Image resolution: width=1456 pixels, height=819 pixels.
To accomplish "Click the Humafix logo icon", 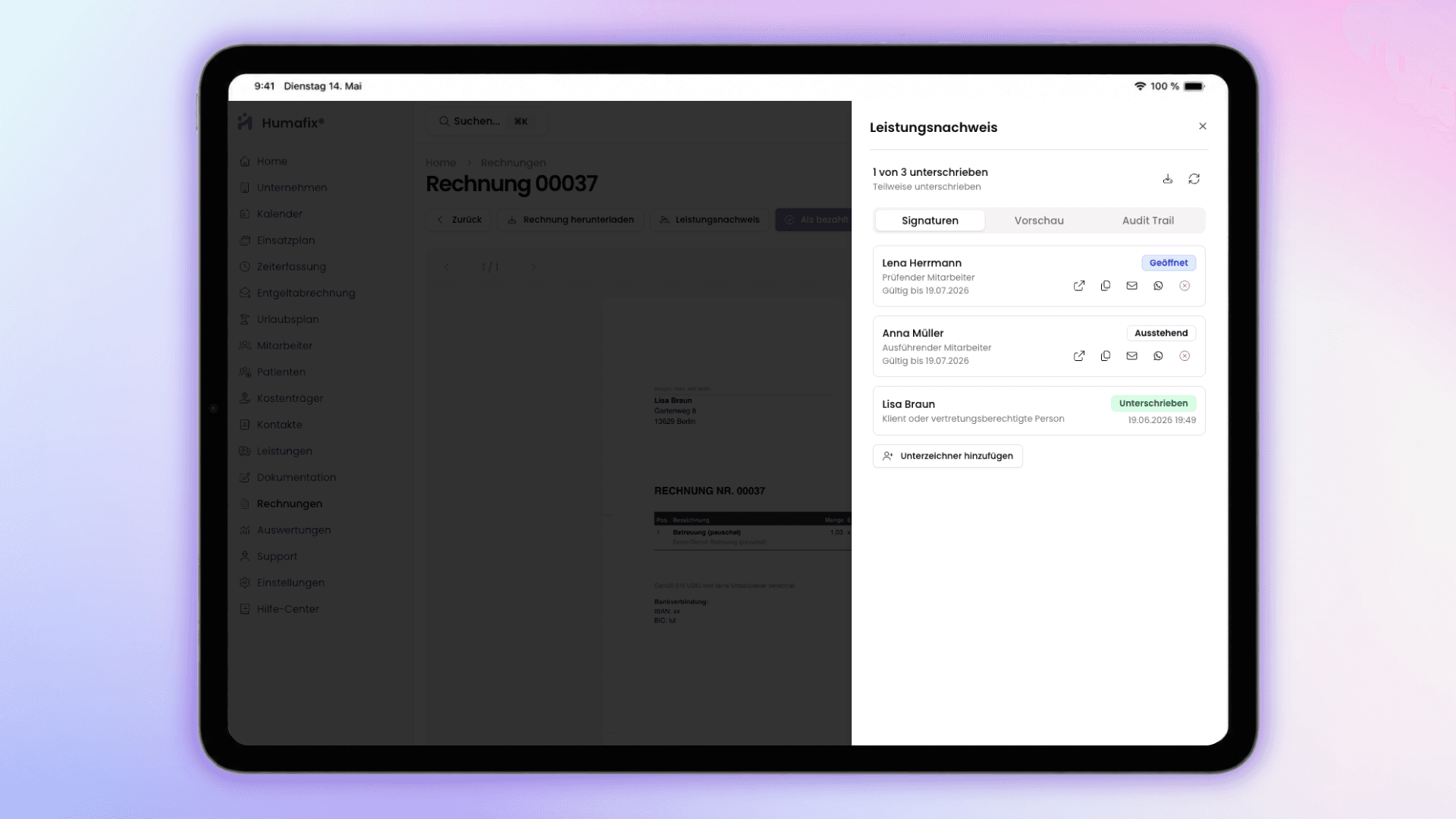I will pos(245,122).
